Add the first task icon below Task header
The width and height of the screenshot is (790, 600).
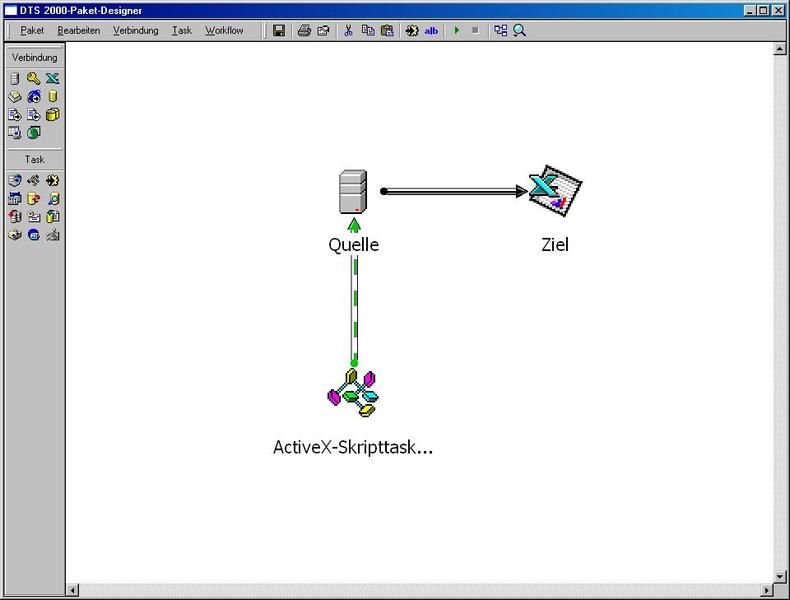(15, 180)
